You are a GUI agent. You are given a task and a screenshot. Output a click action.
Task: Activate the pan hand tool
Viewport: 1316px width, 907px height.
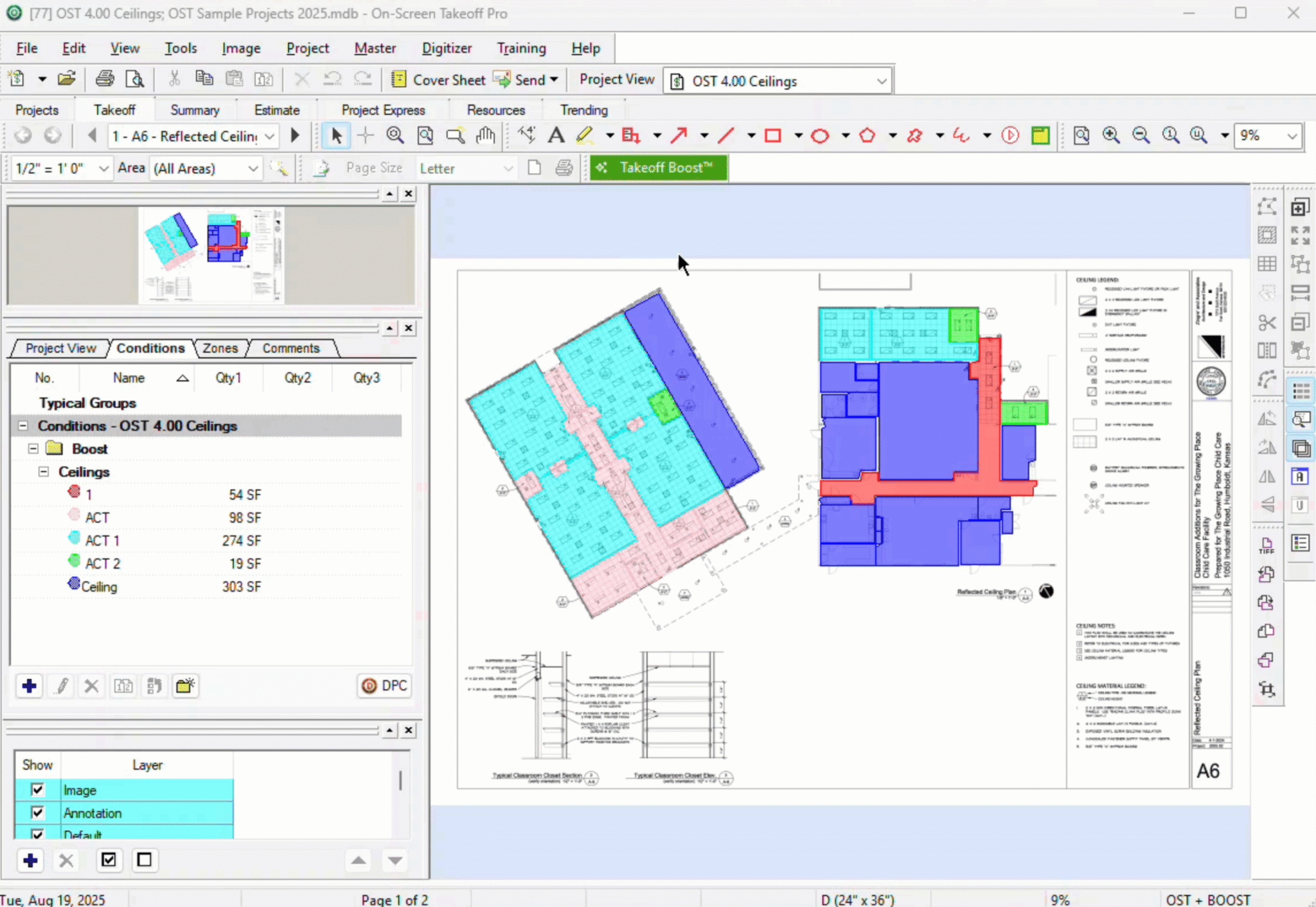coord(486,136)
